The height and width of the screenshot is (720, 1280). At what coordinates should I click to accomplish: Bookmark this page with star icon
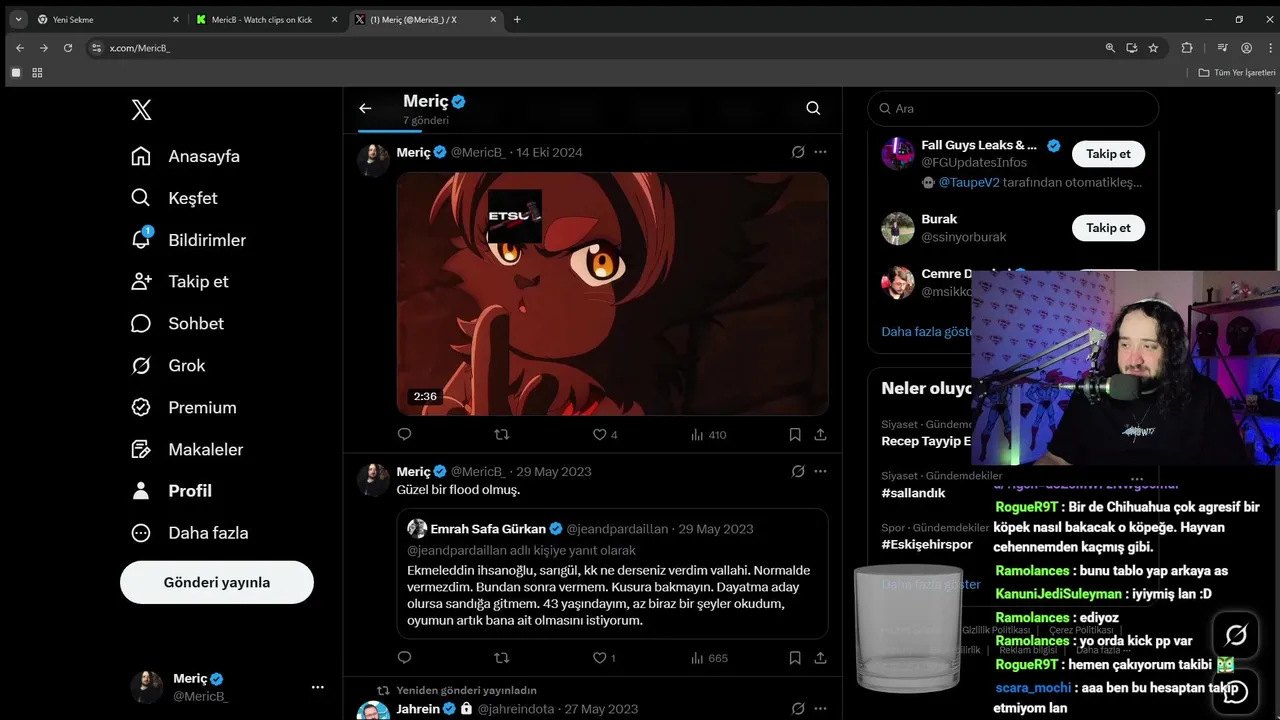[x=1153, y=47]
